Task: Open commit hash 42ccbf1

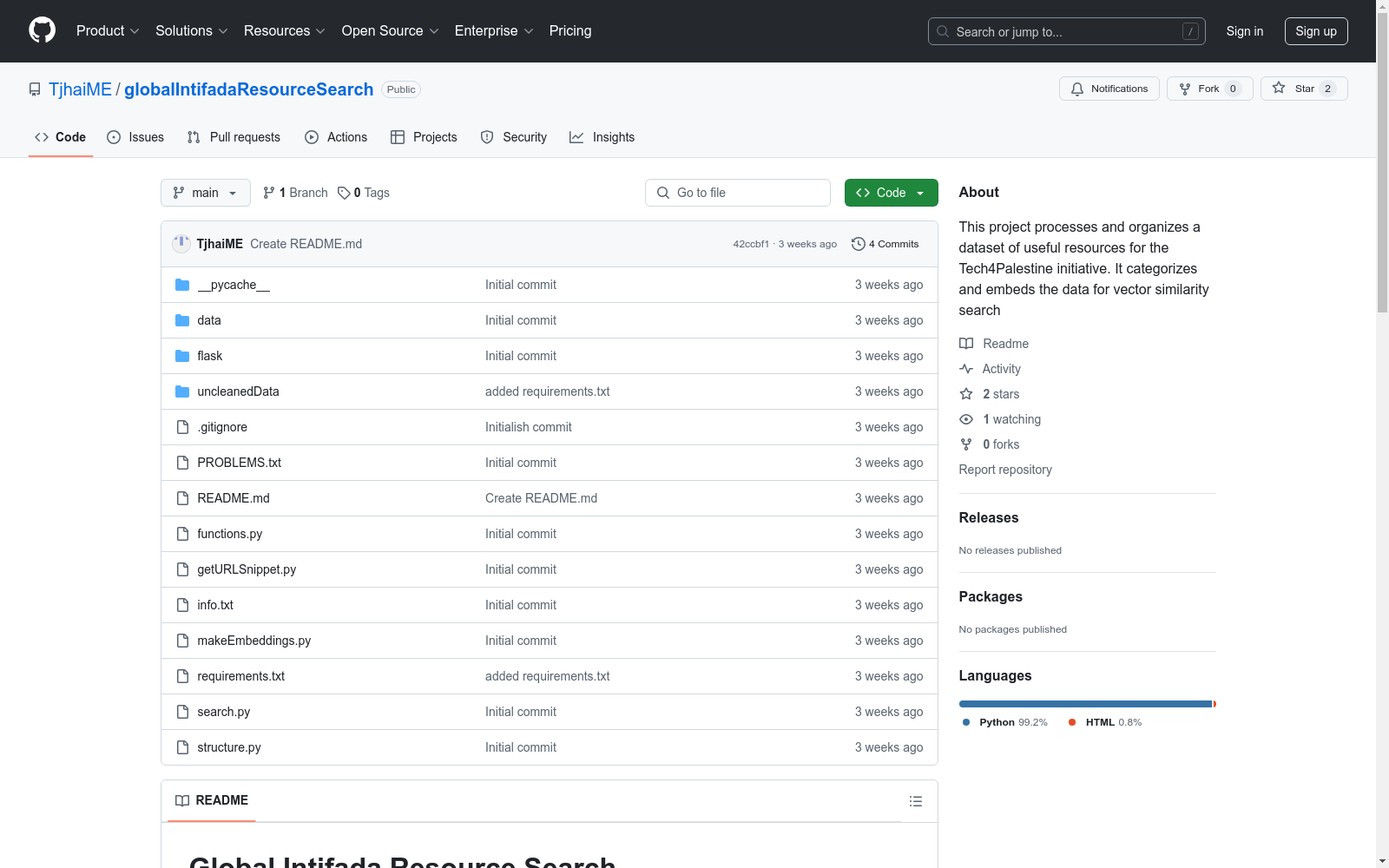Action: click(x=751, y=244)
